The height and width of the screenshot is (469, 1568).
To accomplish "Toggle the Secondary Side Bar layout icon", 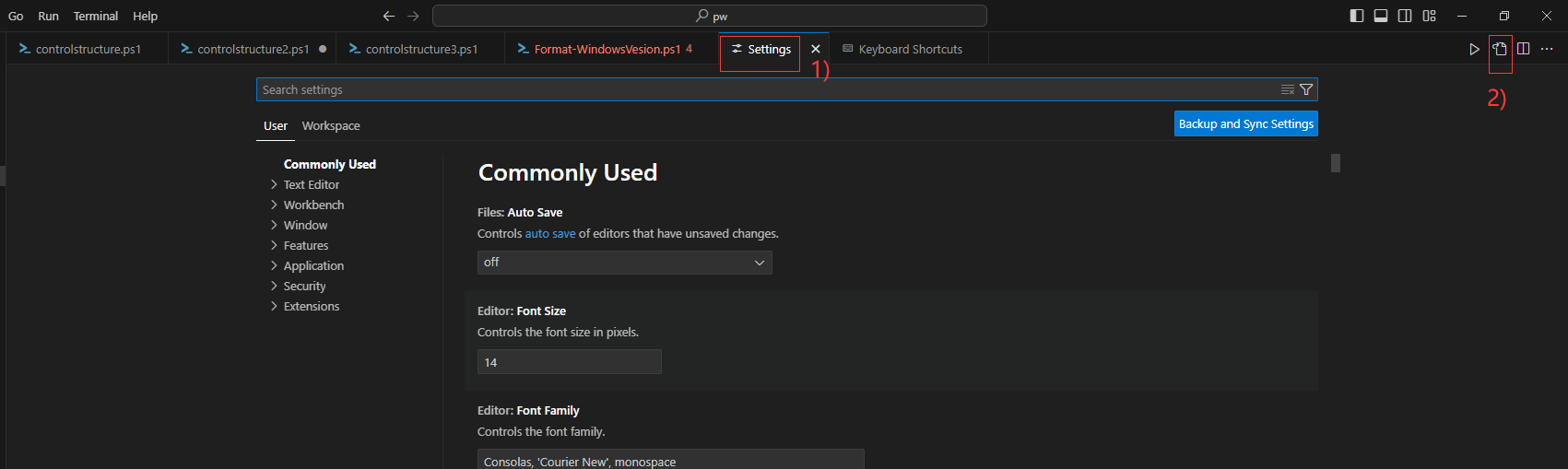I will pos(1405,16).
